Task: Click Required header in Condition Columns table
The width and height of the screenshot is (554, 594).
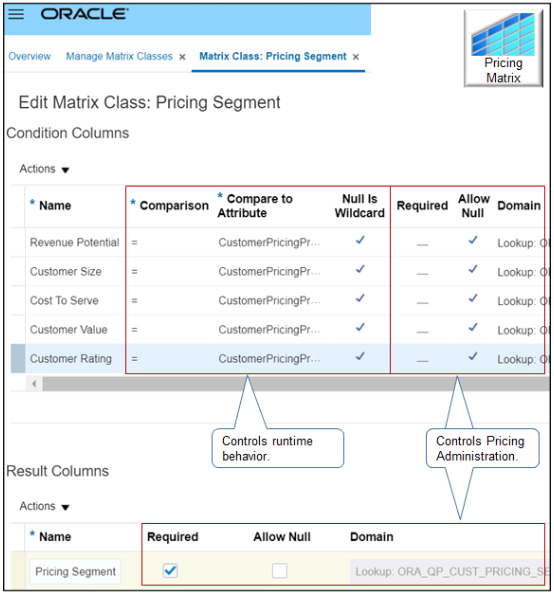Action: (x=422, y=206)
